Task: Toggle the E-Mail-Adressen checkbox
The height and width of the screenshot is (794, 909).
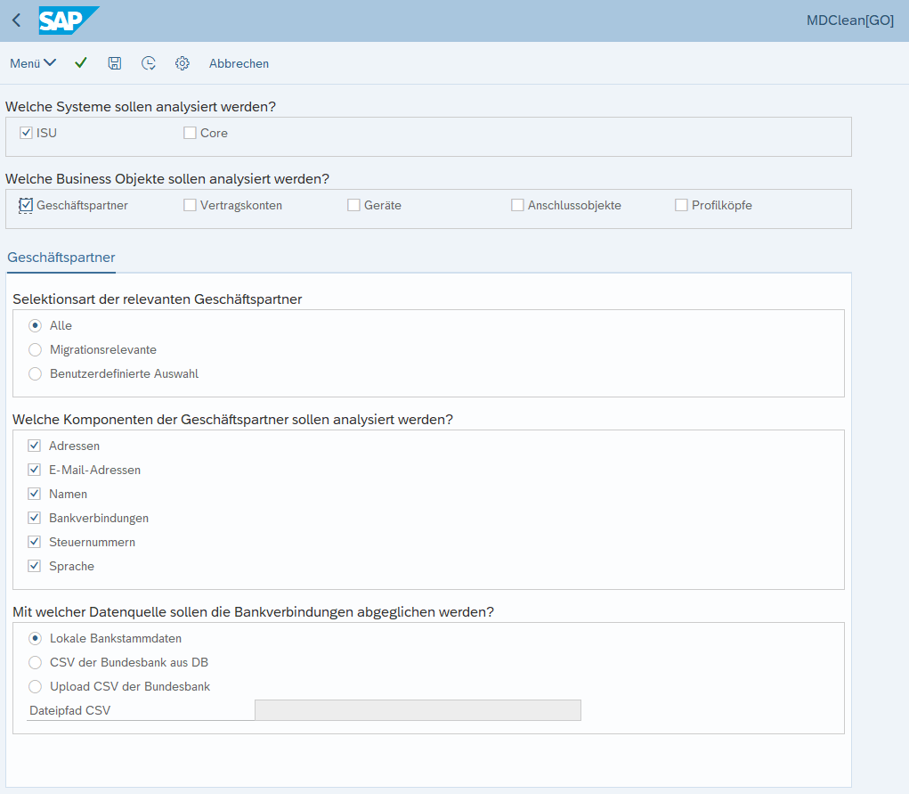Action: (x=34, y=469)
